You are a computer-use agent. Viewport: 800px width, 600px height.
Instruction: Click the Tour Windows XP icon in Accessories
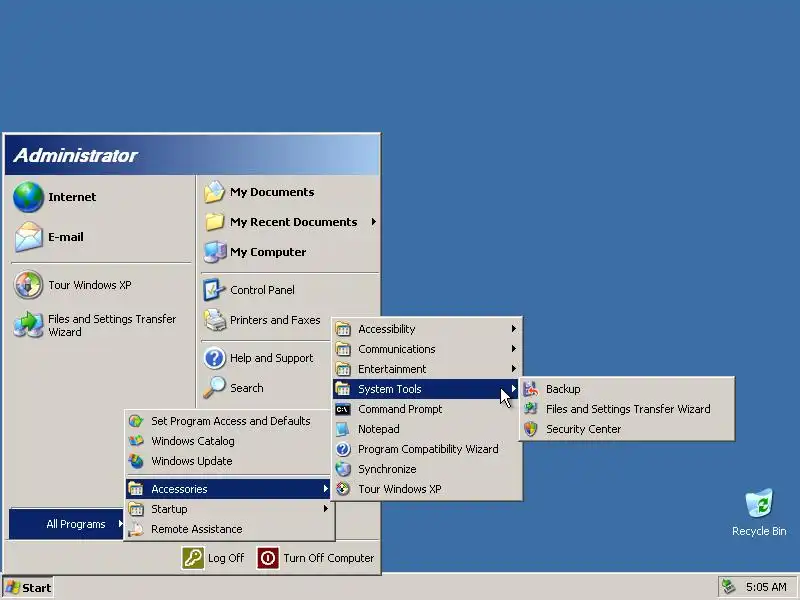pyautogui.click(x=343, y=489)
